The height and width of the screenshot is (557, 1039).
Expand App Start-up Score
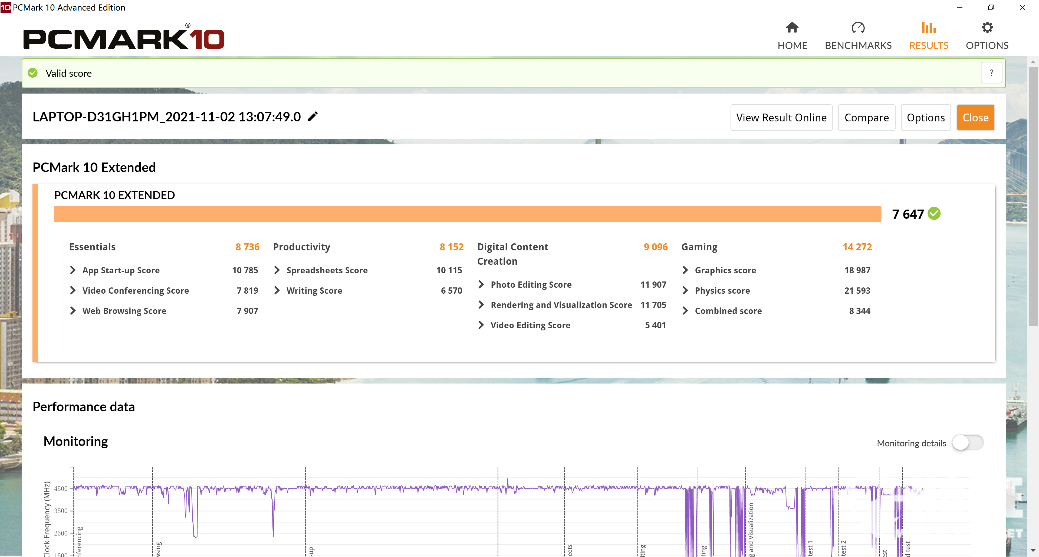[73, 270]
